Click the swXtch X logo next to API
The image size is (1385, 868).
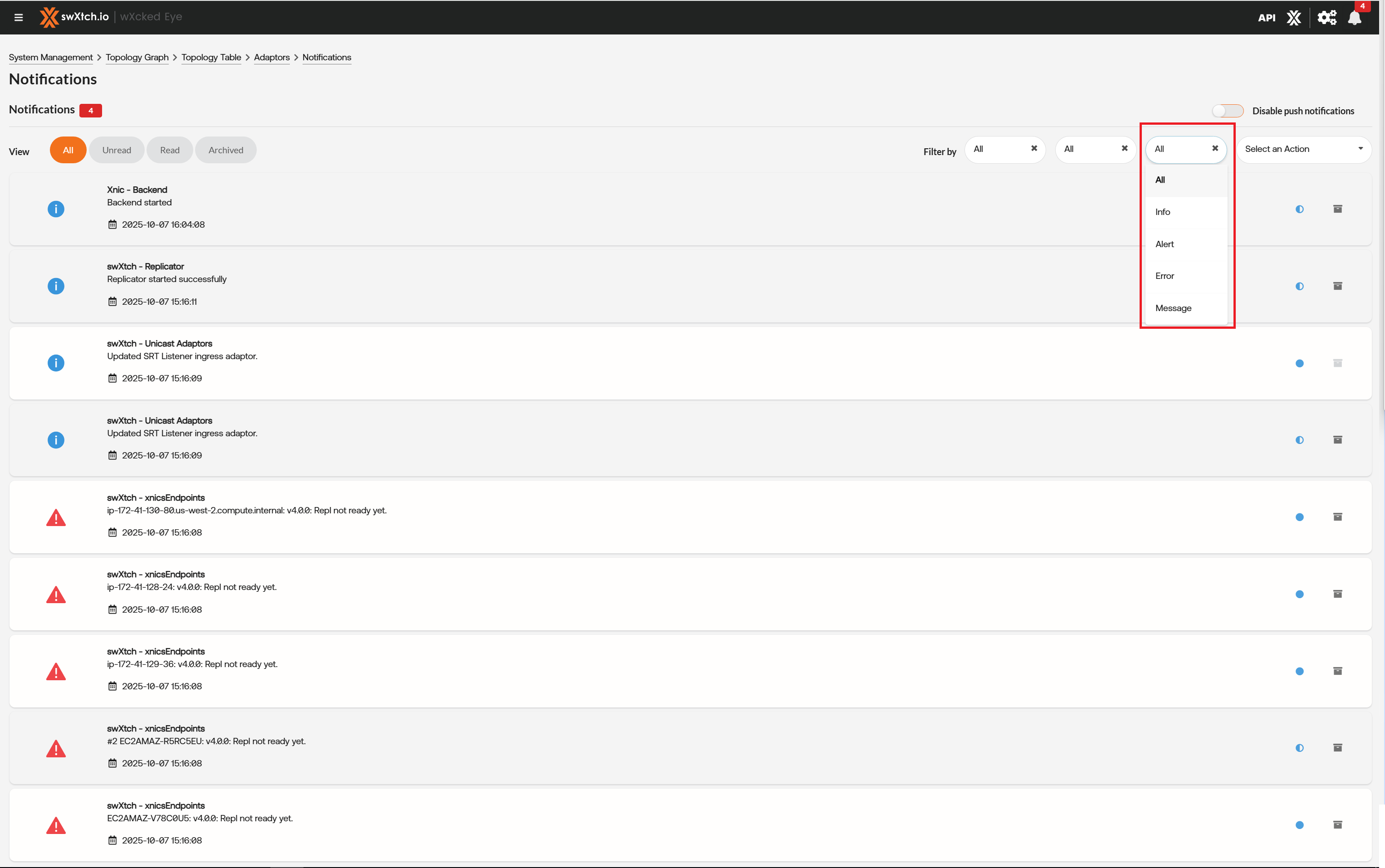(x=1294, y=18)
